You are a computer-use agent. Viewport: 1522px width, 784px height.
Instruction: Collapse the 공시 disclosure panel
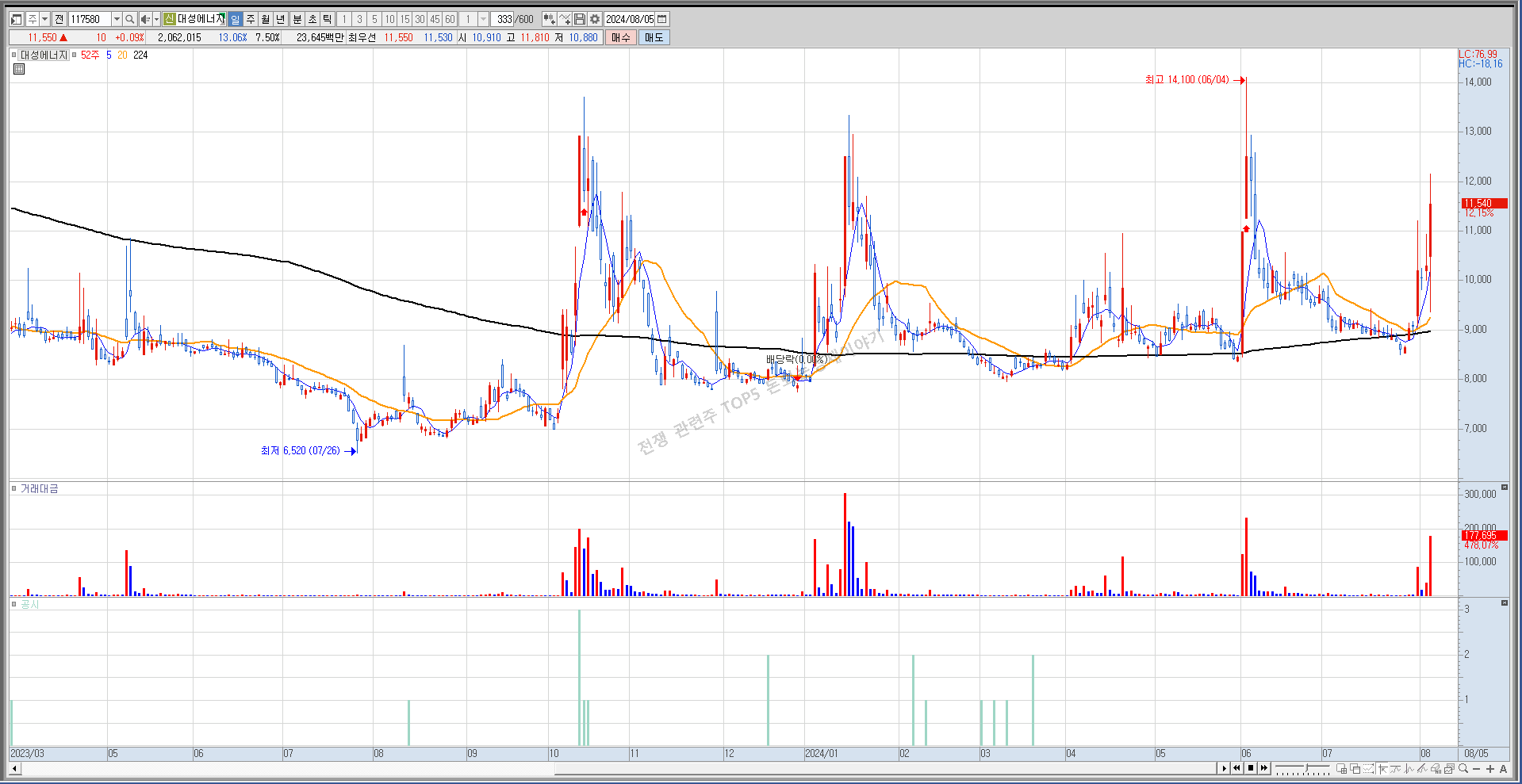1505,603
